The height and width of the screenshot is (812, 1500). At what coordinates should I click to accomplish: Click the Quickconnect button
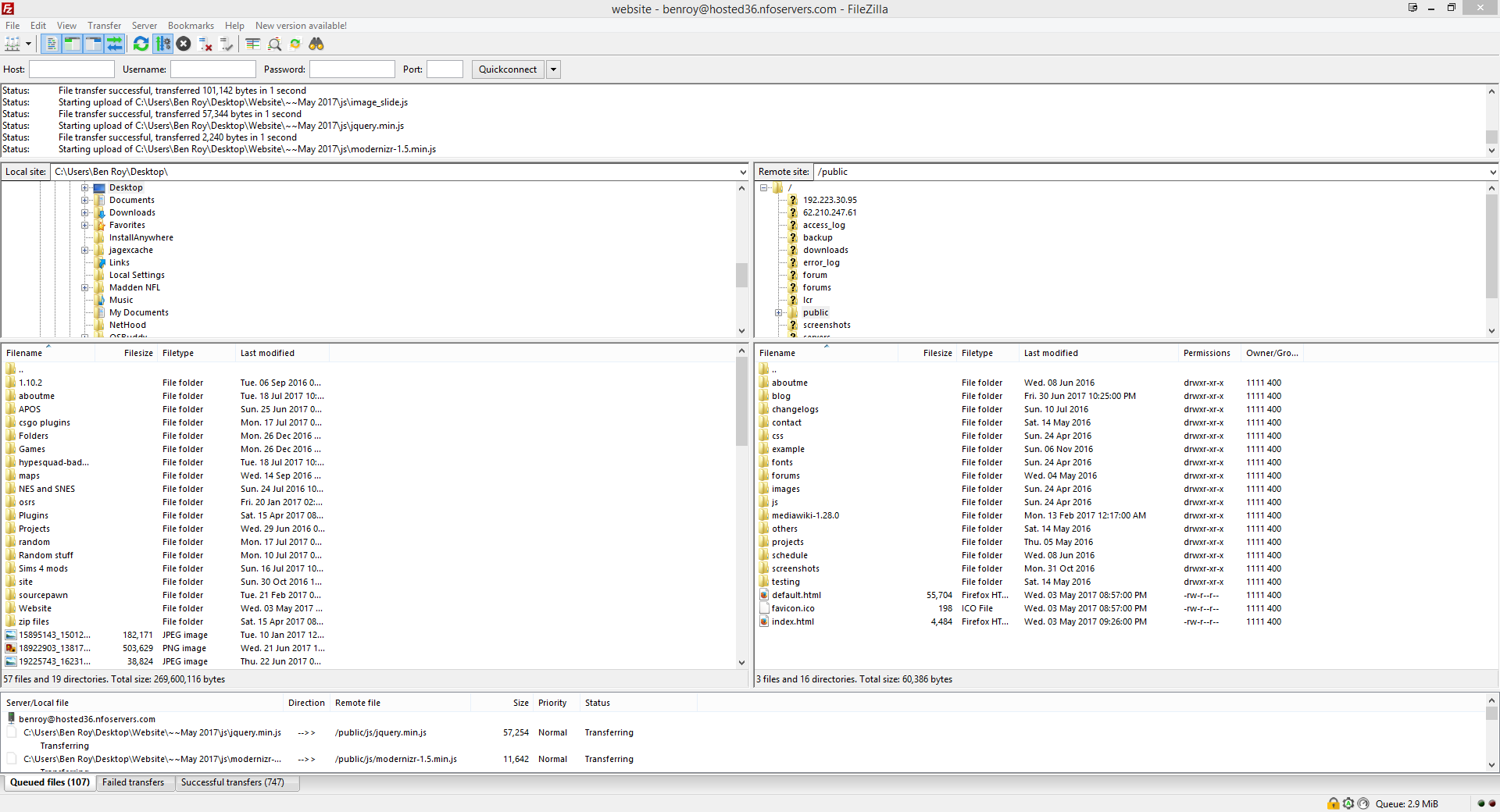pyautogui.click(x=508, y=69)
